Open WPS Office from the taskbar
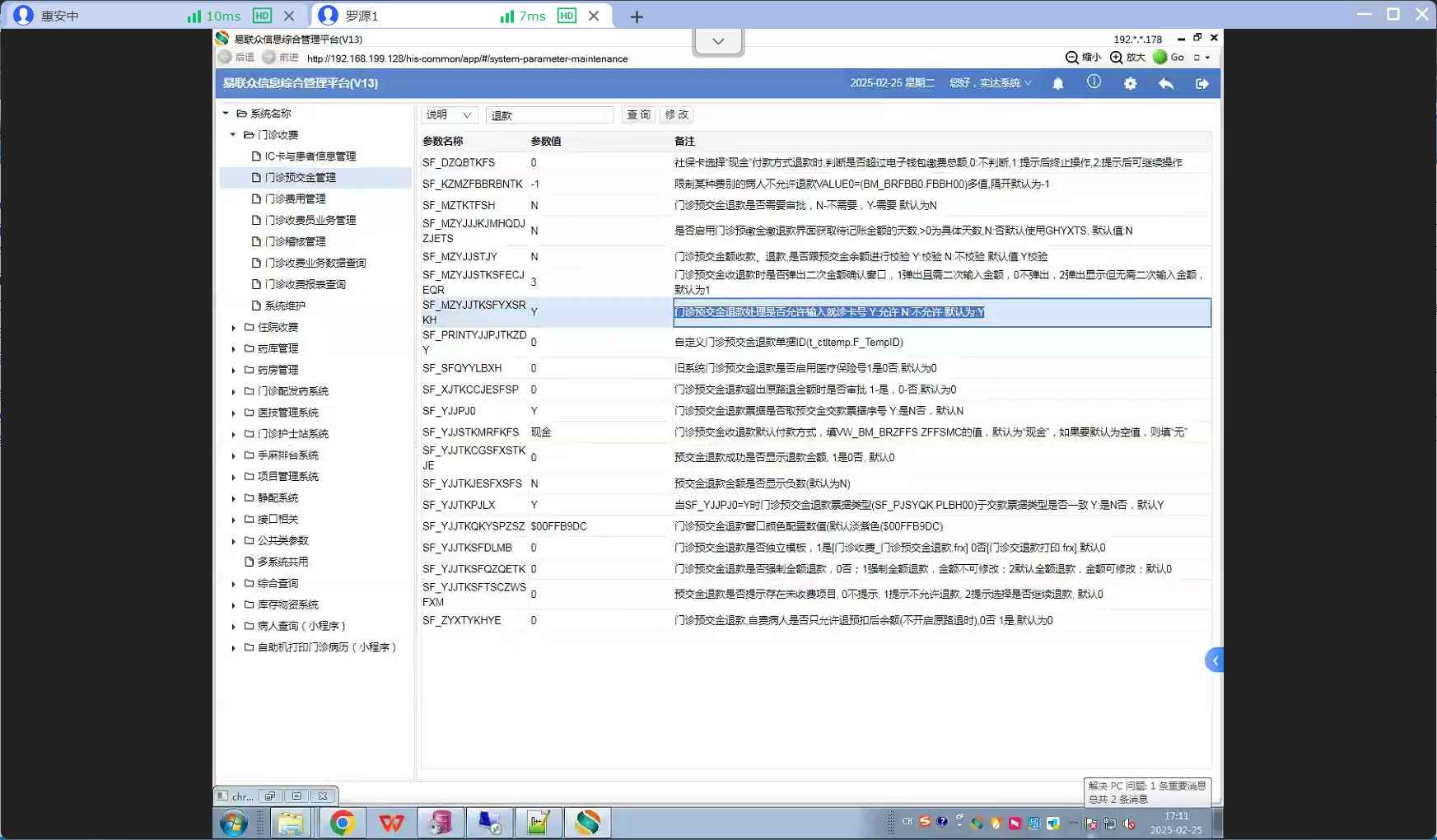 tap(391, 823)
